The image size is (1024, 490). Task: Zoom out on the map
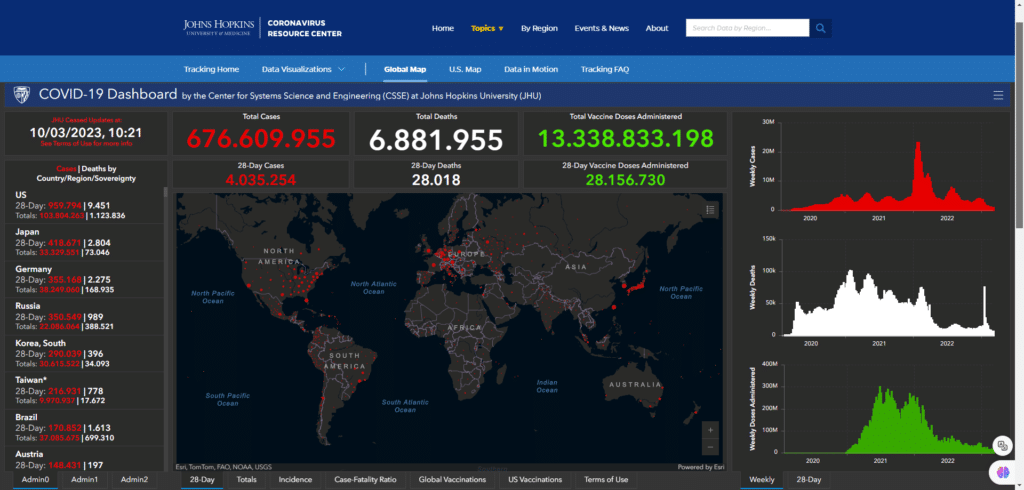[x=710, y=447]
